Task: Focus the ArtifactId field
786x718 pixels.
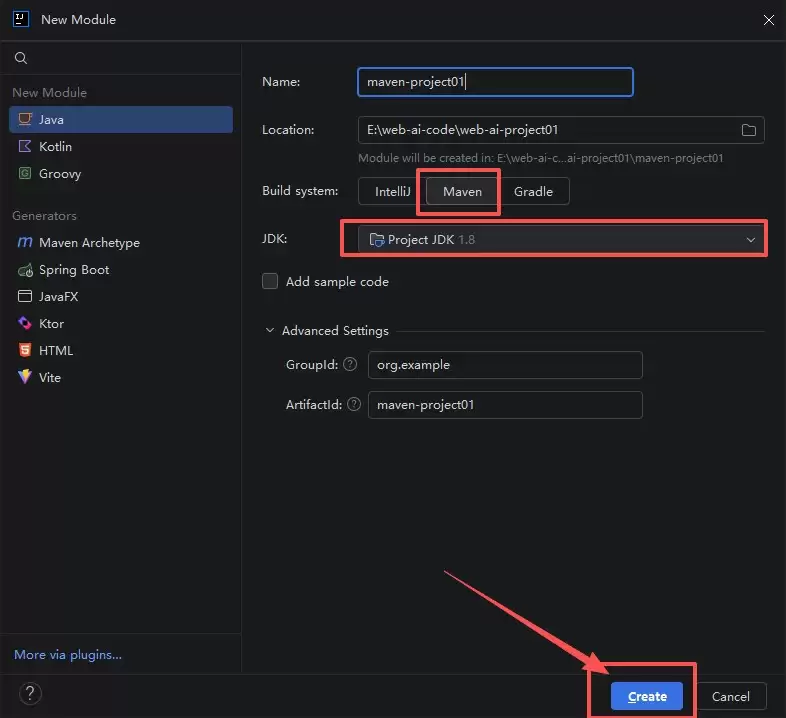Action: pyautogui.click(x=505, y=405)
